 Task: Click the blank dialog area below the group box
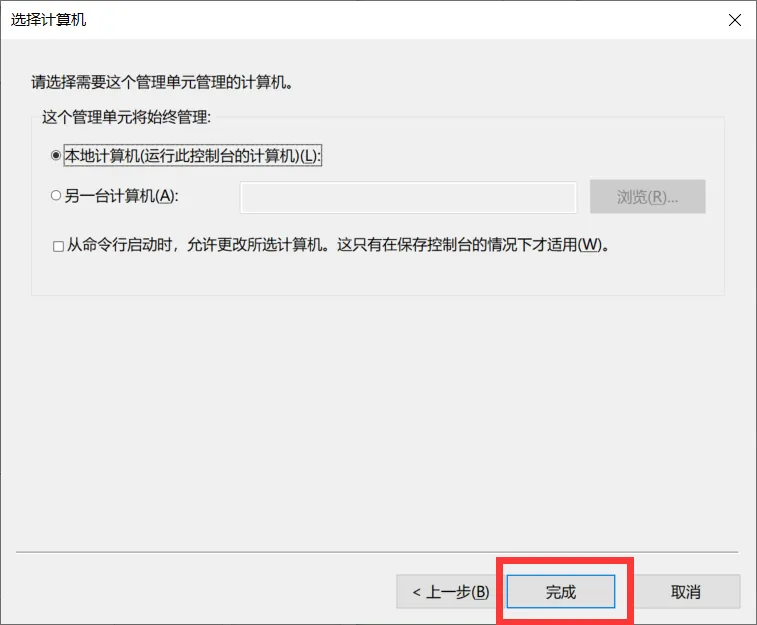tap(377, 420)
